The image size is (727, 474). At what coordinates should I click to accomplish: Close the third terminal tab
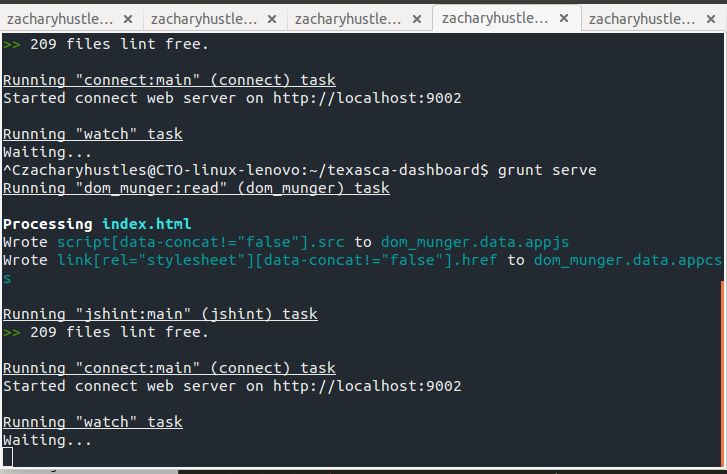point(417,19)
